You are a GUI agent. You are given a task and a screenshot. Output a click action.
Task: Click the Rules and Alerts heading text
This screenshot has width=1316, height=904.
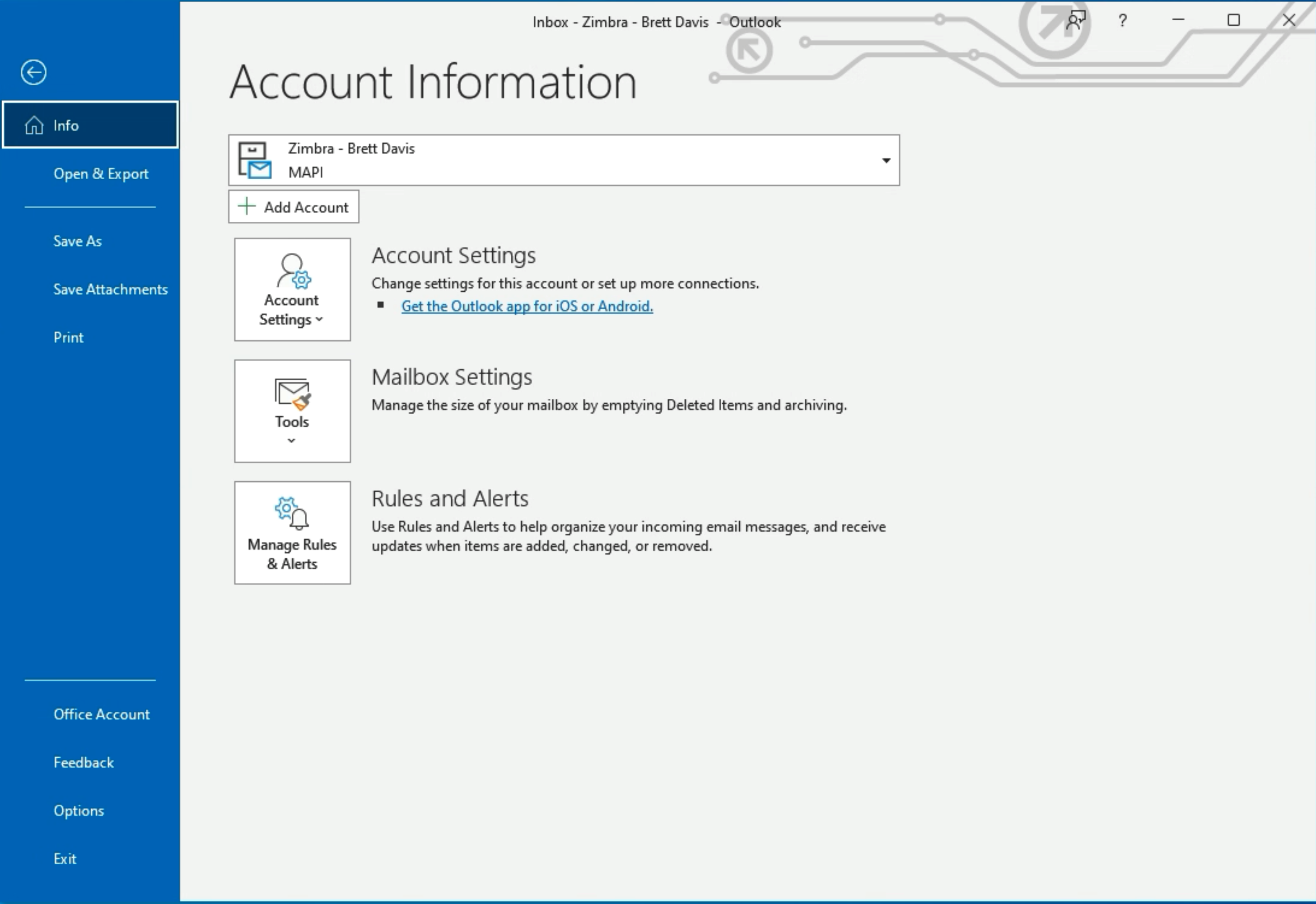pyautogui.click(x=450, y=499)
